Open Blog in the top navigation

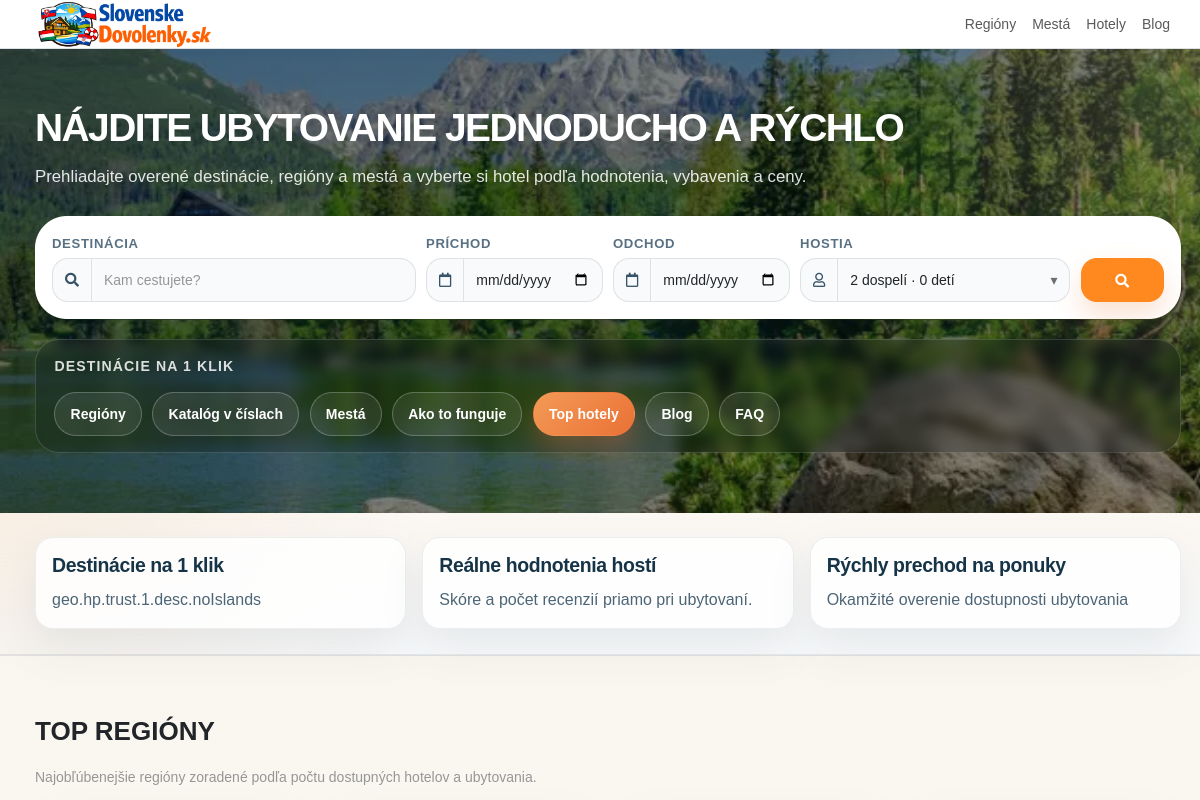pos(1156,24)
